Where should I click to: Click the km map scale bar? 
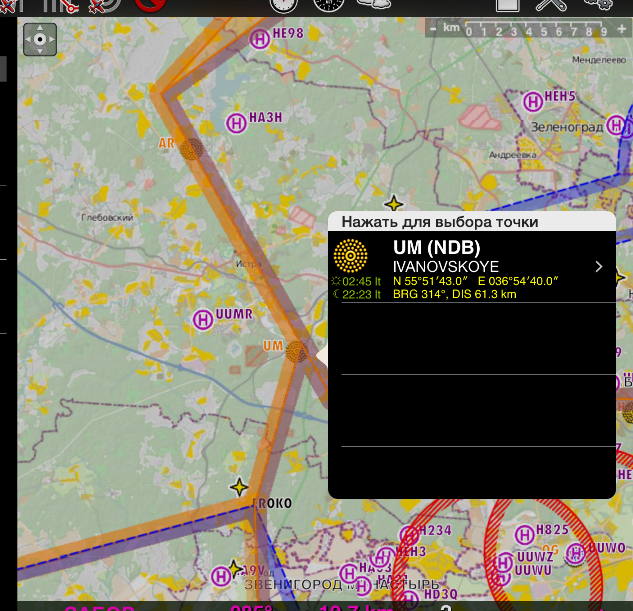(x=527, y=30)
